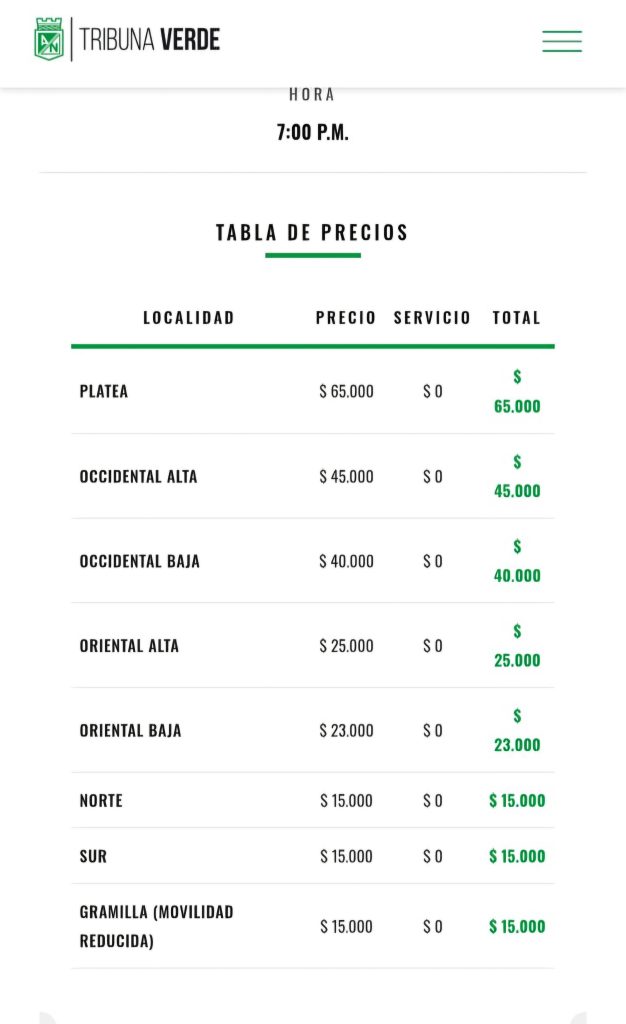
Task: Click the Localidad column header
Action: click(x=189, y=317)
